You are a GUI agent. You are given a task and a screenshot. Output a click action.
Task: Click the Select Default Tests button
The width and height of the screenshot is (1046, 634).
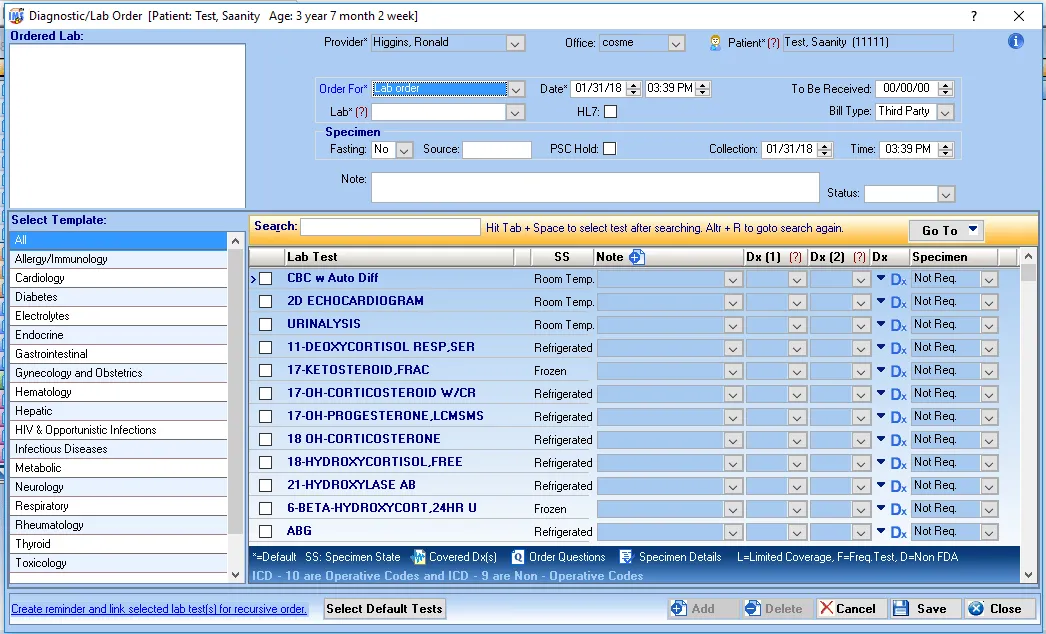point(384,608)
